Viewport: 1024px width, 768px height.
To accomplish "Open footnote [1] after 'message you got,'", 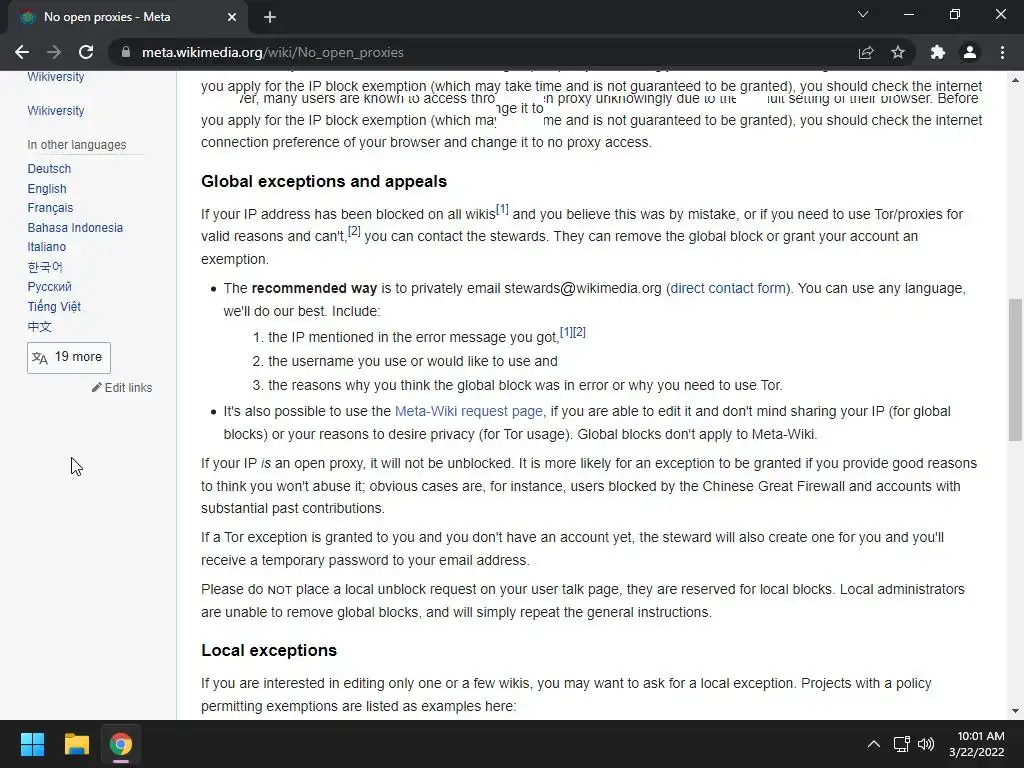I will click(x=566, y=332).
